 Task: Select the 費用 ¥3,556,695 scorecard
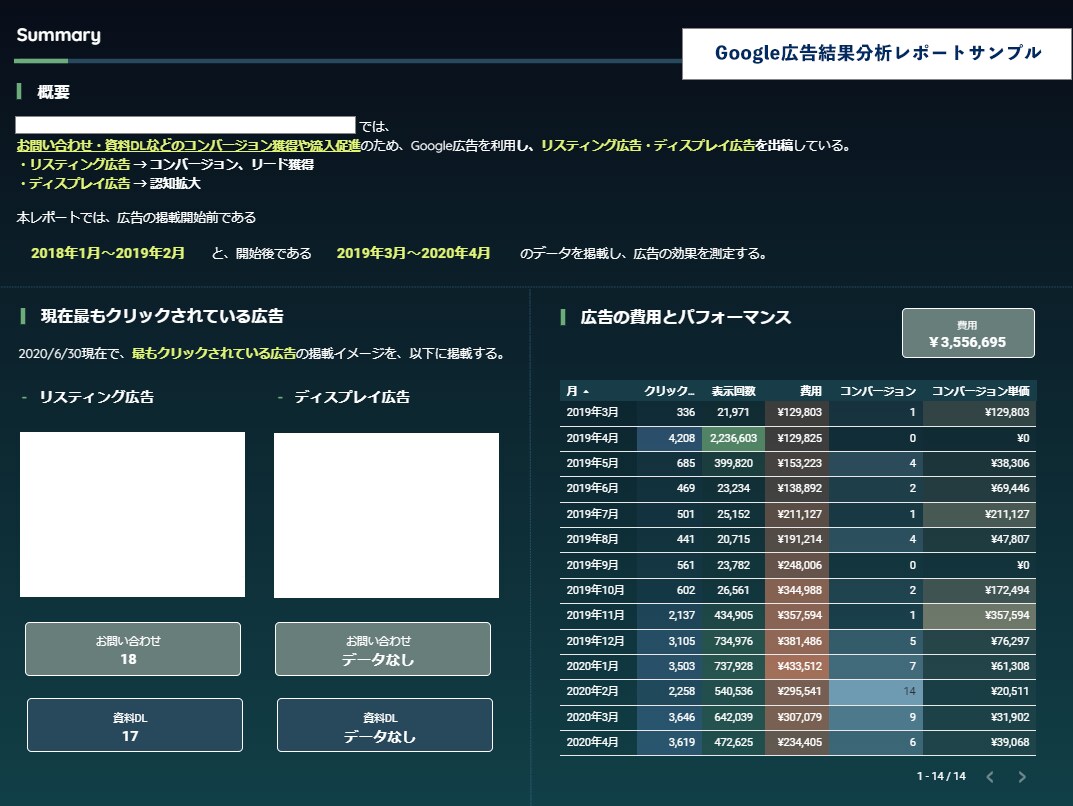968,333
